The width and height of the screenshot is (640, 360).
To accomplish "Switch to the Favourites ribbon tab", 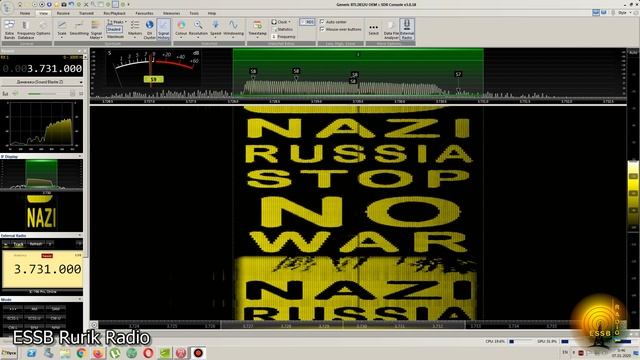I will pos(144,13).
